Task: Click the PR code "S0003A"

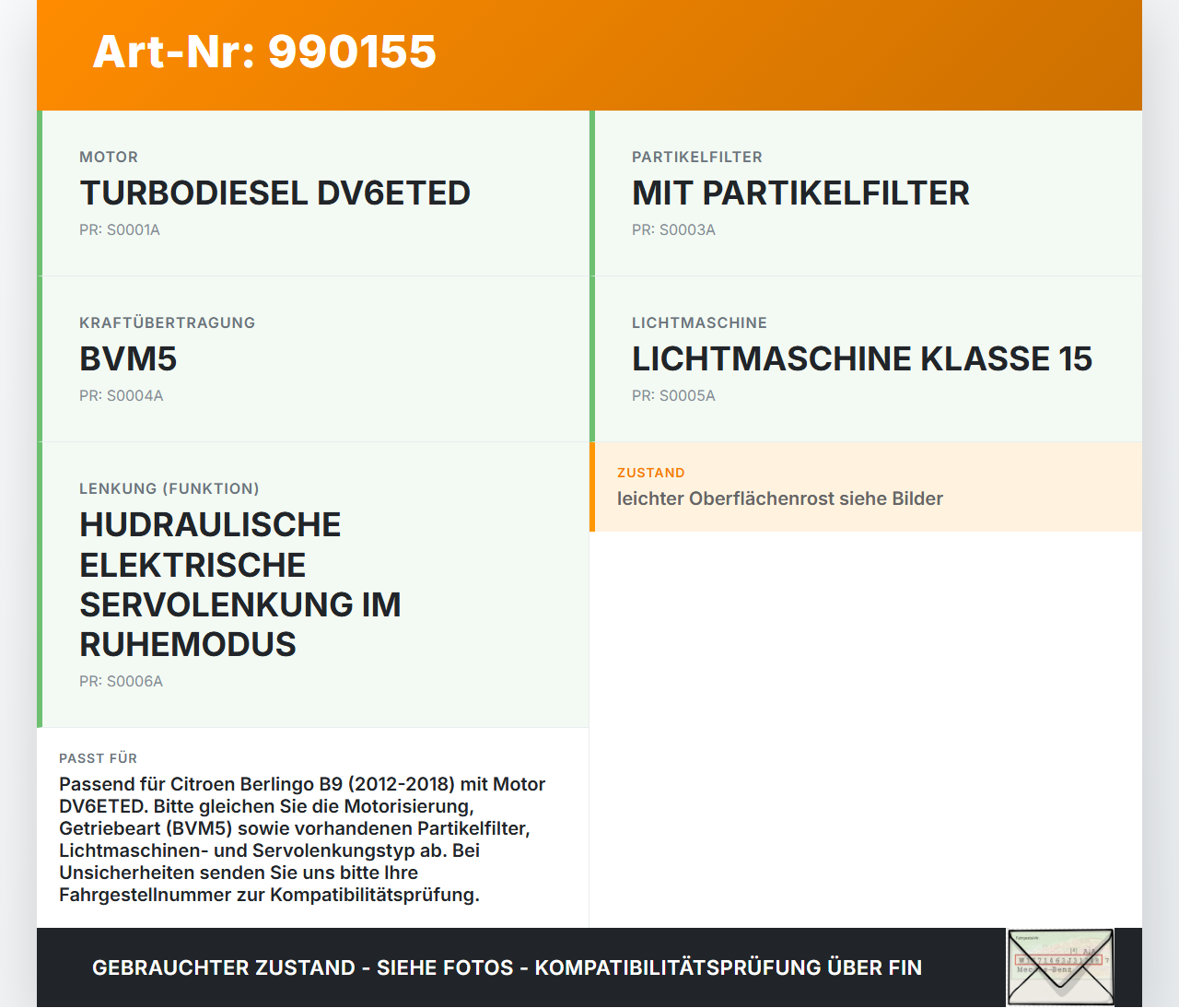Action: click(x=687, y=230)
